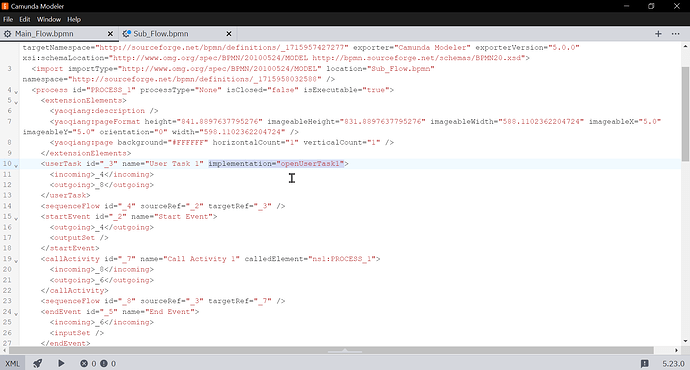The width and height of the screenshot is (690, 370).
Task: Click the Sub_Flow tab file icon
Action: click(126, 34)
